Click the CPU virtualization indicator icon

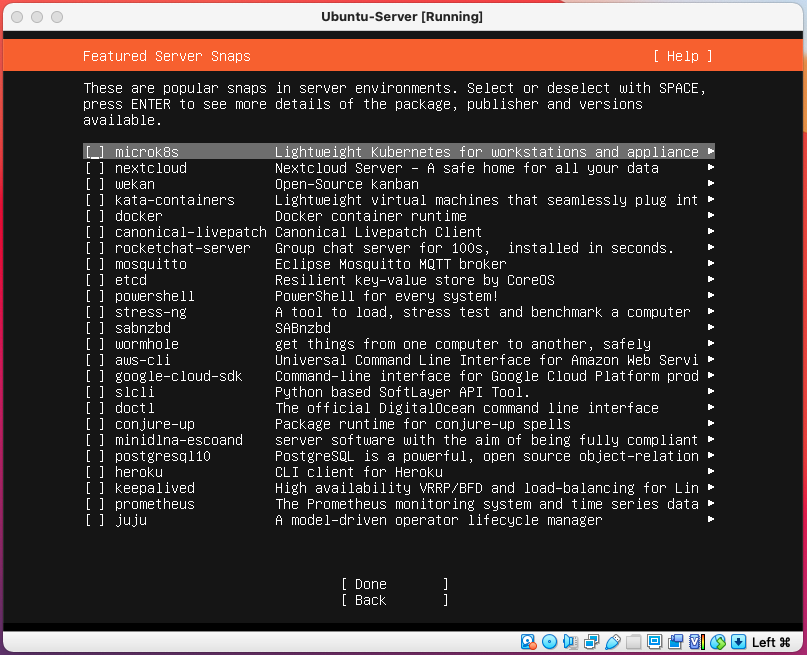click(696, 642)
